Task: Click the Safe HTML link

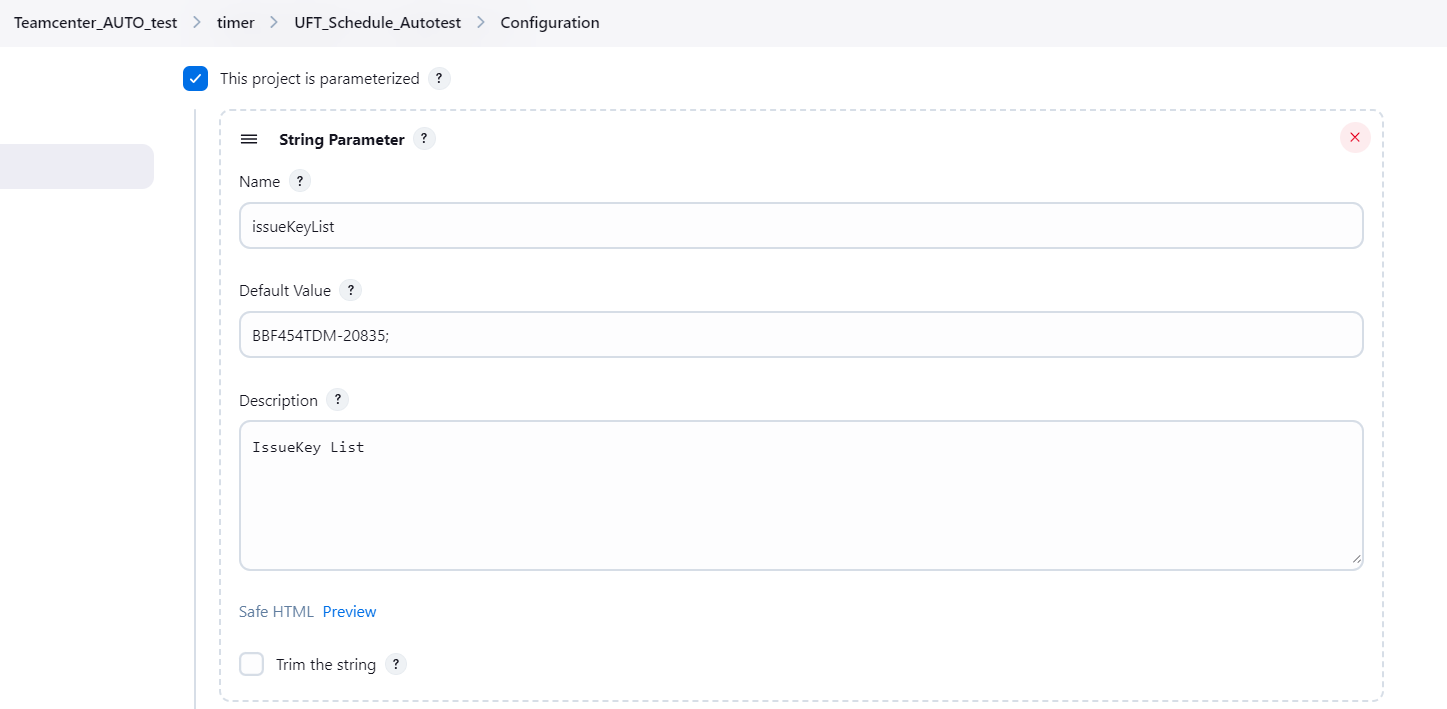Action: 276,612
